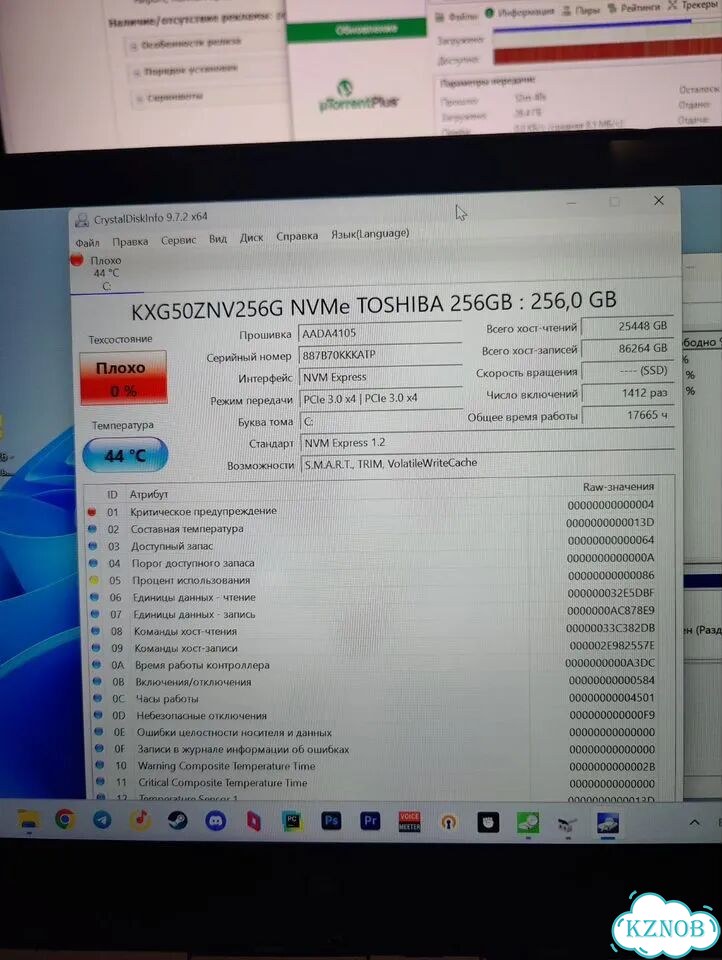Open the Правка menu

click(x=130, y=241)
